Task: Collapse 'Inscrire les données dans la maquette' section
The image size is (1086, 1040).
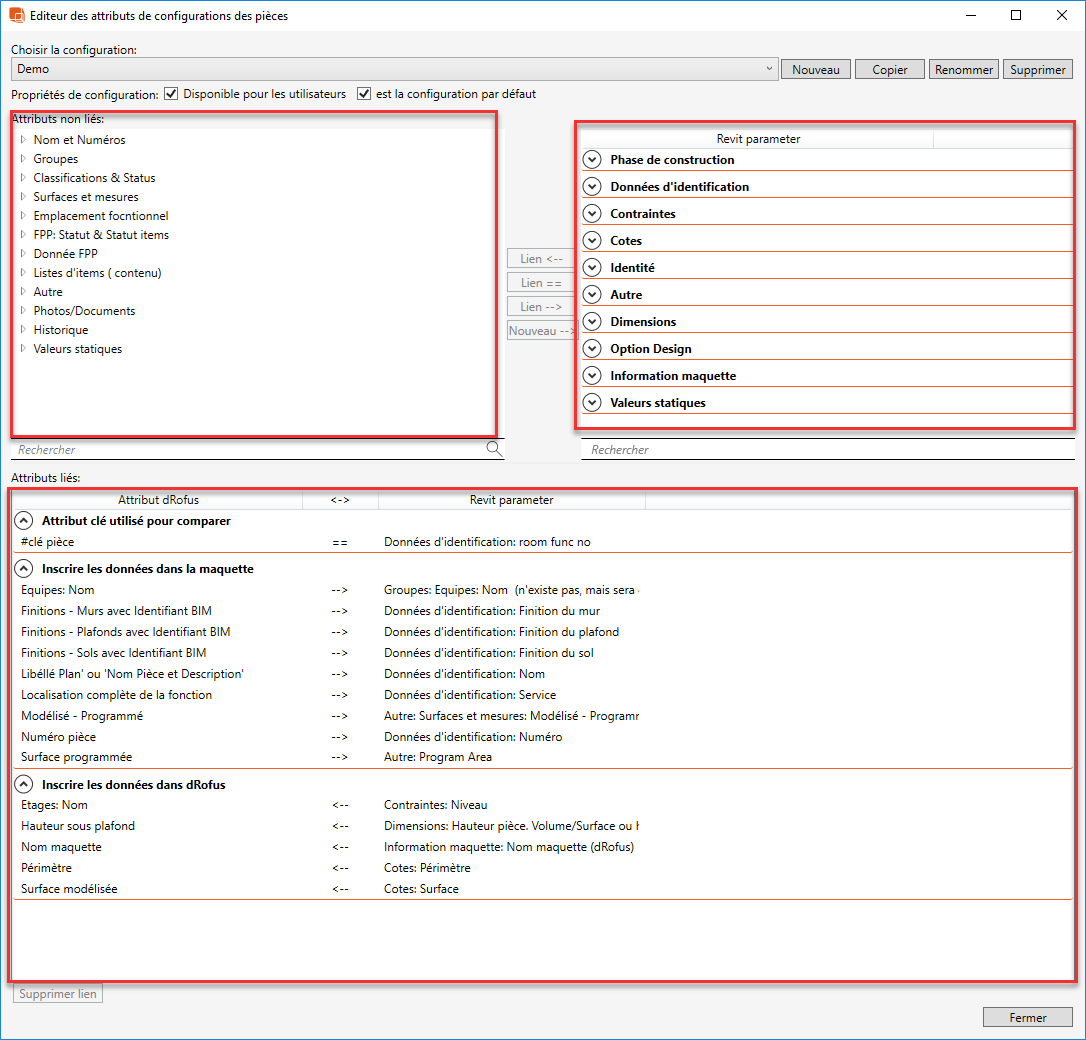Action: [24, 569]
